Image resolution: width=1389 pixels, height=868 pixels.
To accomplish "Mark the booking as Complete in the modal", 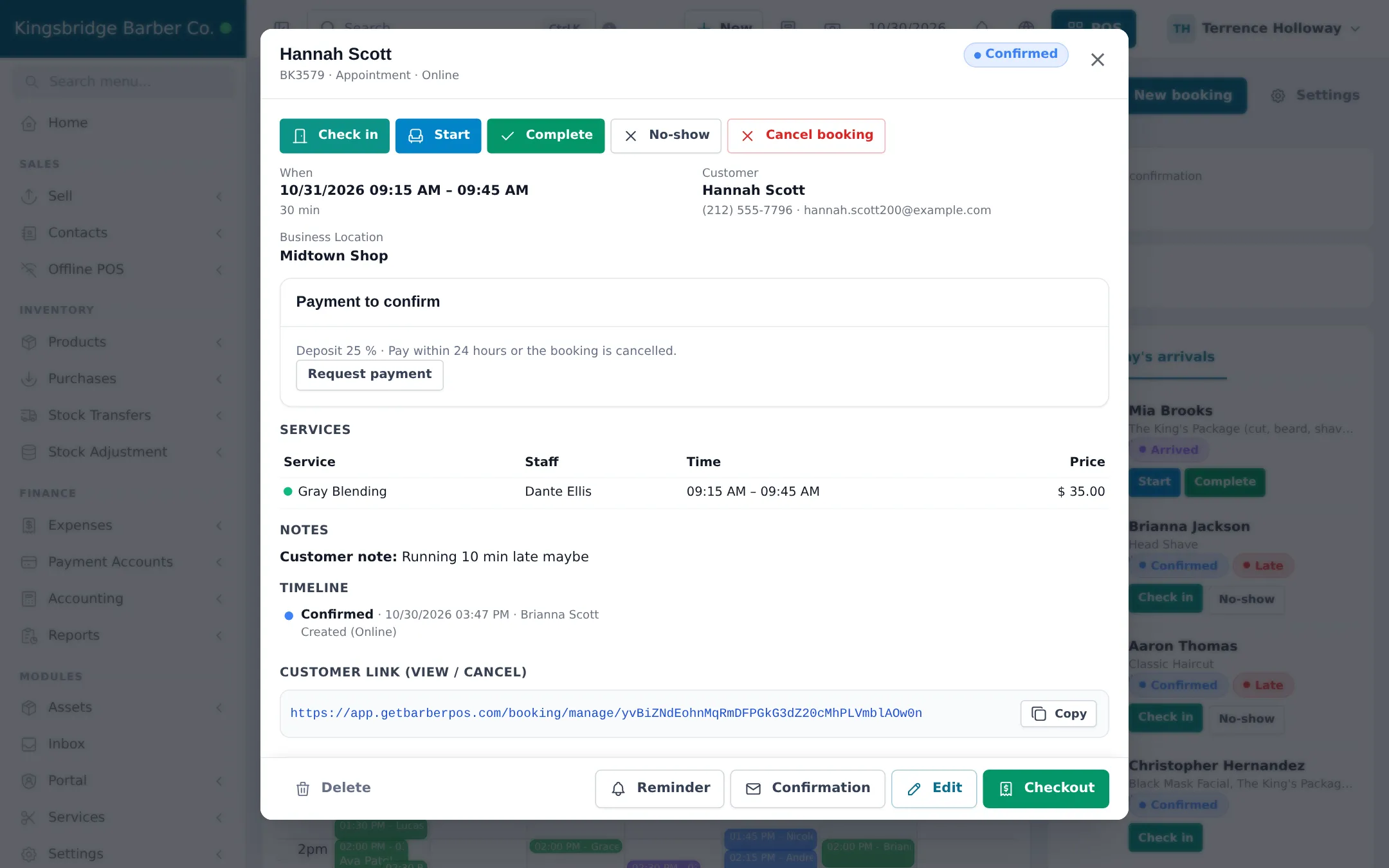I will point(545,136).
